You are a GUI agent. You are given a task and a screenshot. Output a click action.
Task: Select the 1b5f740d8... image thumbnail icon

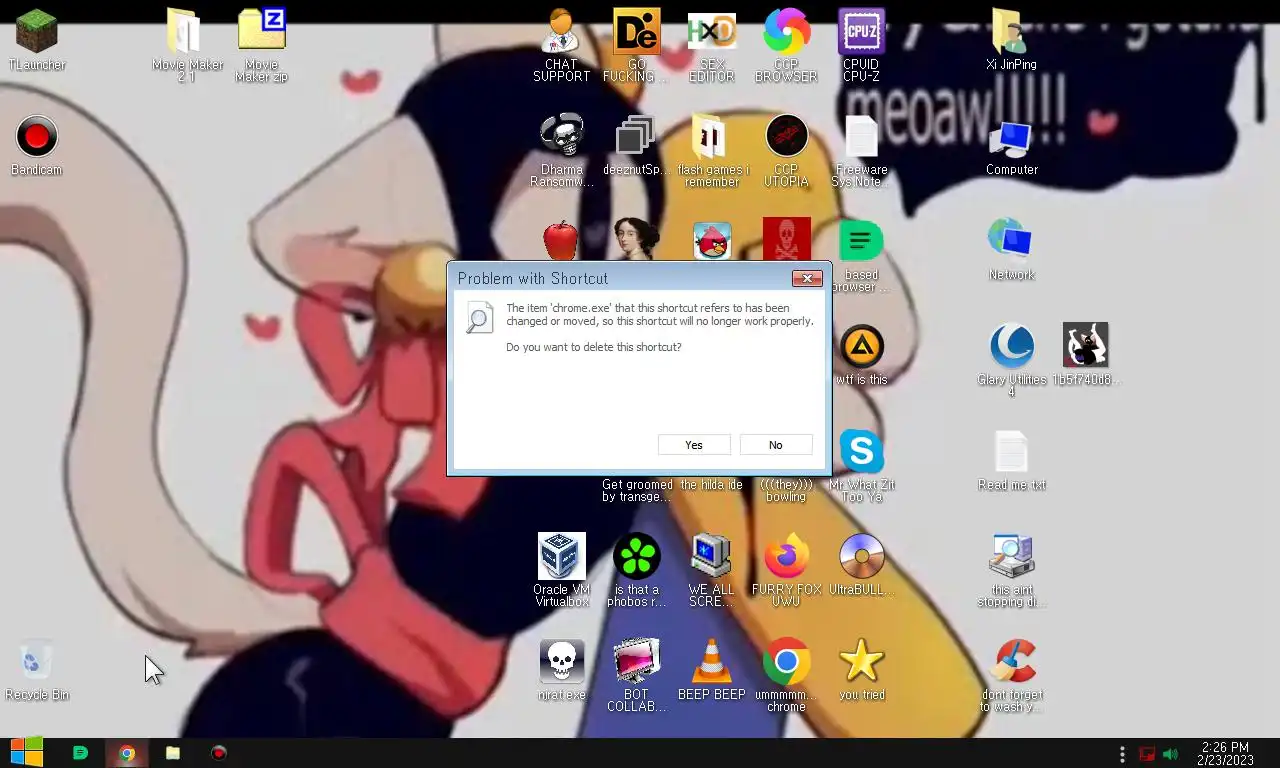tap(1086, 353)
